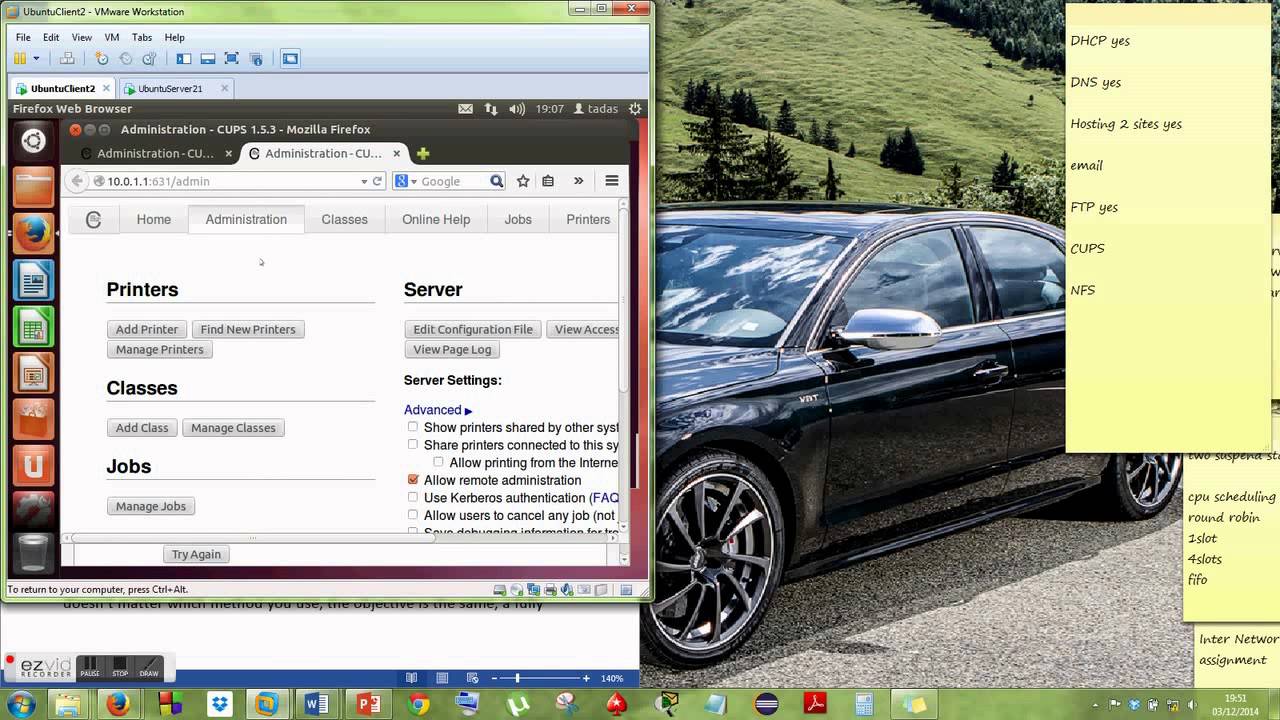Click Ubuntu volume indicator in top panel
1280x720 pixels.
[516, 108]
